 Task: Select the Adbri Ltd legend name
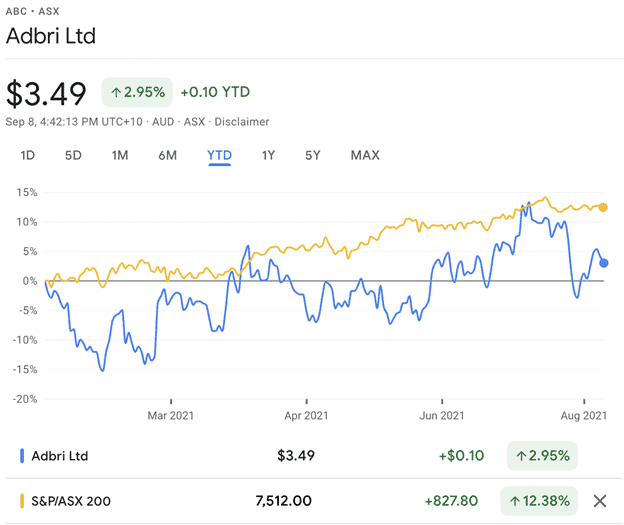[60, 456]
